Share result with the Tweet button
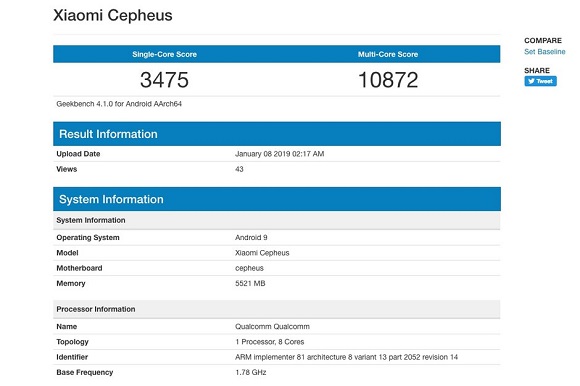Image resolution: width=580 pixels, height=386 pixels. (540, 81)
